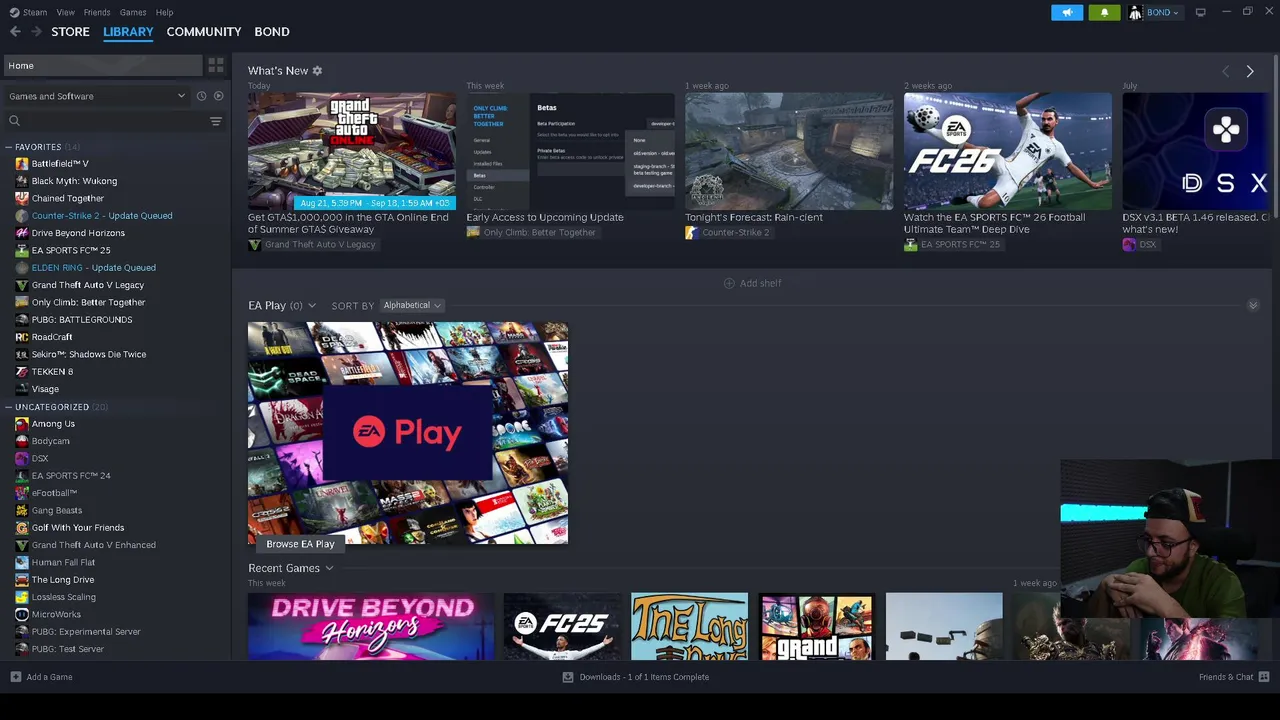Click the Gang Beasts game icon
Viewport: 1280px width, 720px height.
click(x=22, y=511)
